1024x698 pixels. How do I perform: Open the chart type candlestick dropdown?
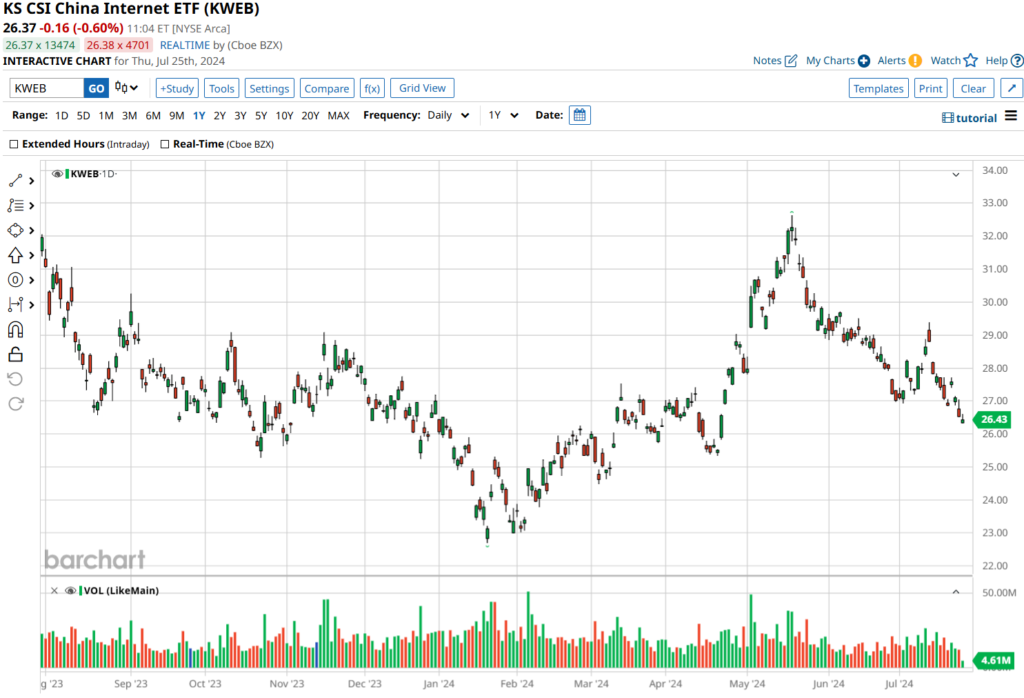coord(127,88)
